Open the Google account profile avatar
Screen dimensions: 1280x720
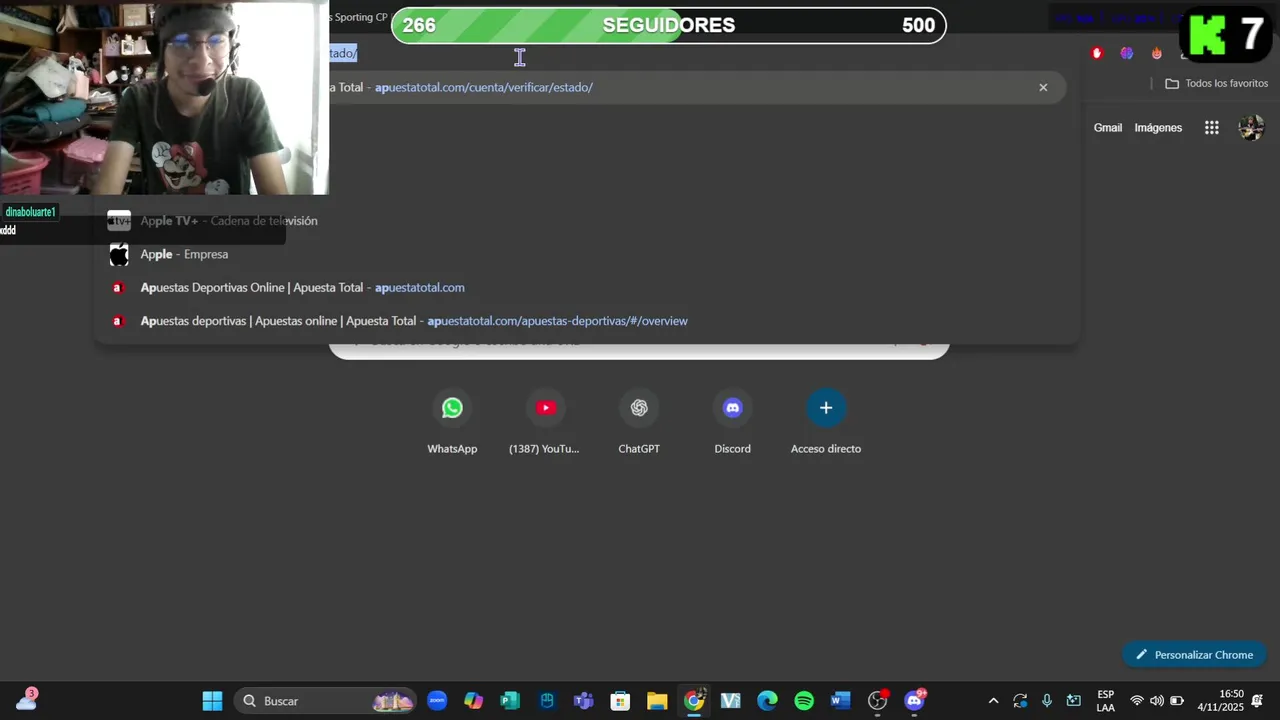click(1251, 128)
